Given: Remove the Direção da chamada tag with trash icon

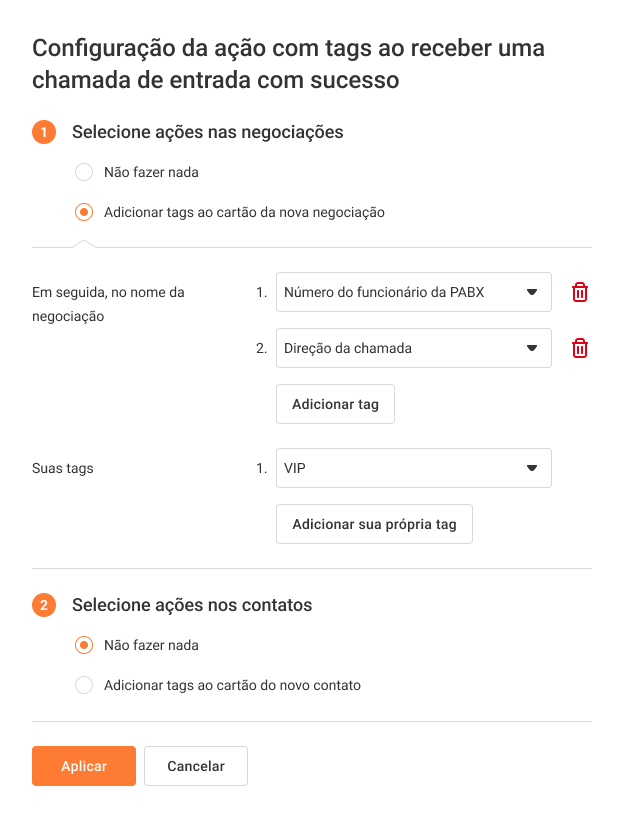Looking at the screenshot, I should pyautogui.click(x=579, y=348).
